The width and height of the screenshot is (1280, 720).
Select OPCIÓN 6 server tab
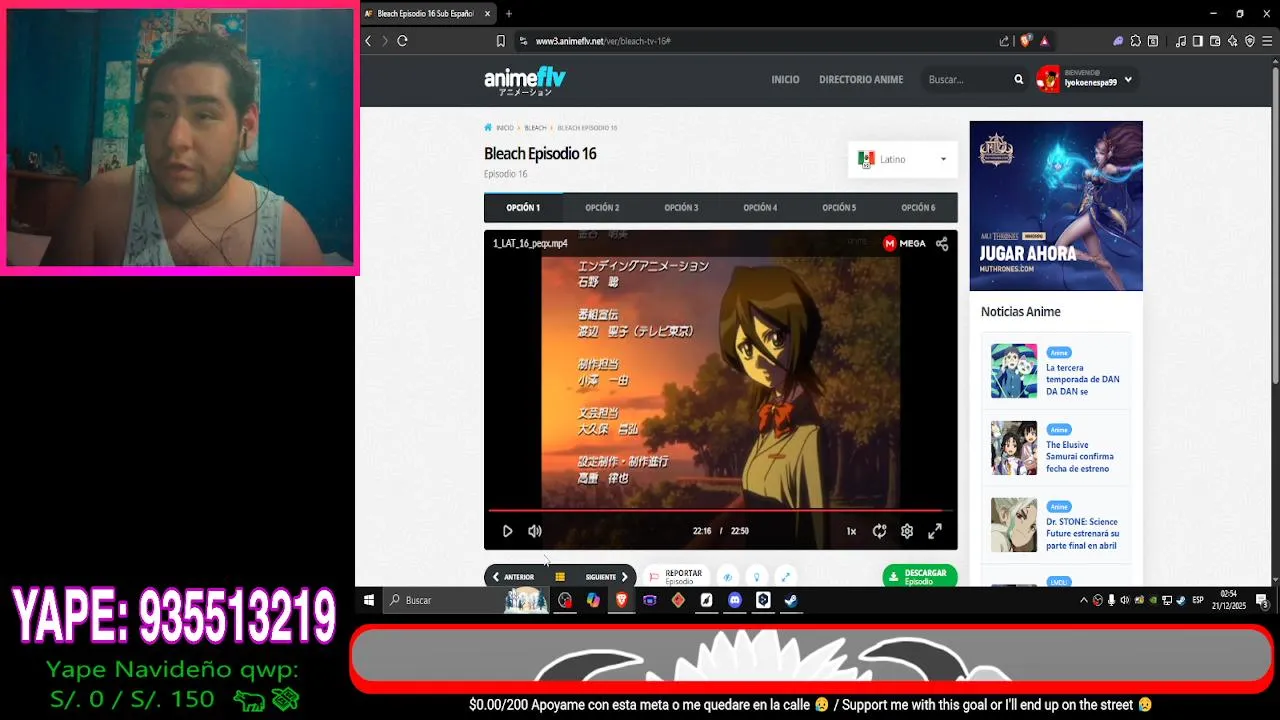[918, 208]
